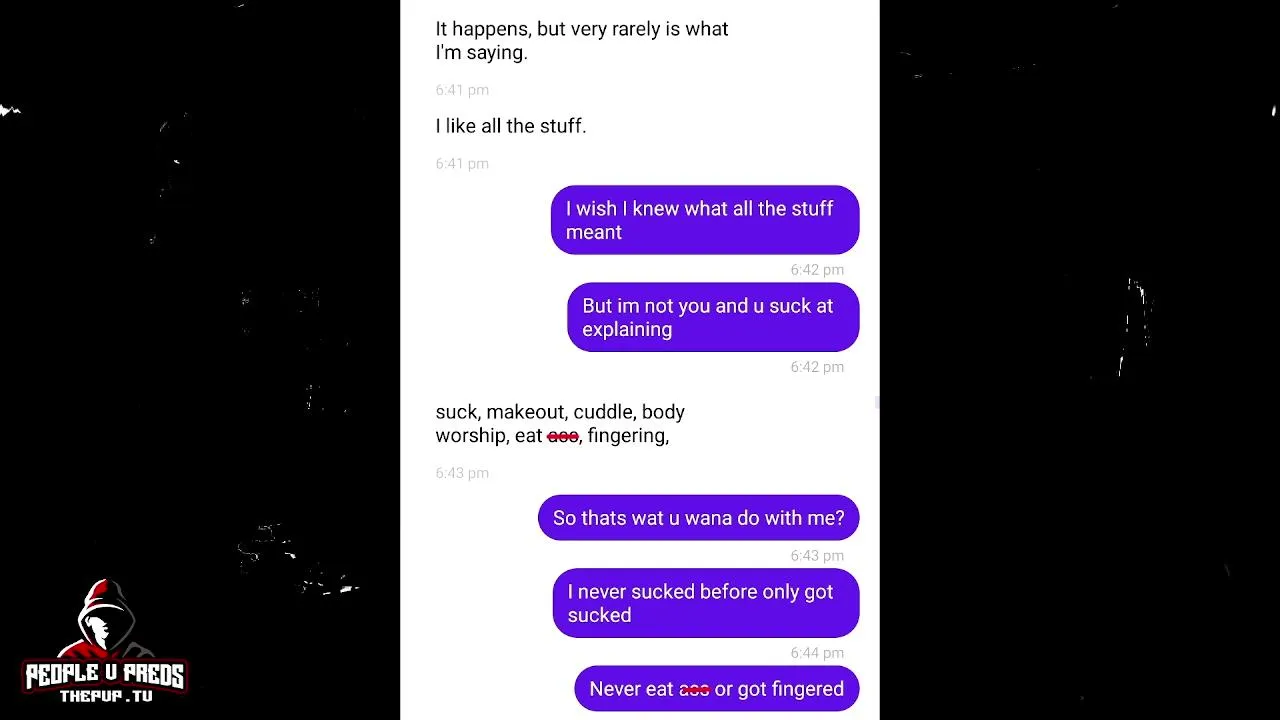Image resolution: width=1280 pixels, height=720 pixels.
Task: Tap the 6:42 pm timestamp below 'I wish' bubble
Action: (x=817, y=270)
